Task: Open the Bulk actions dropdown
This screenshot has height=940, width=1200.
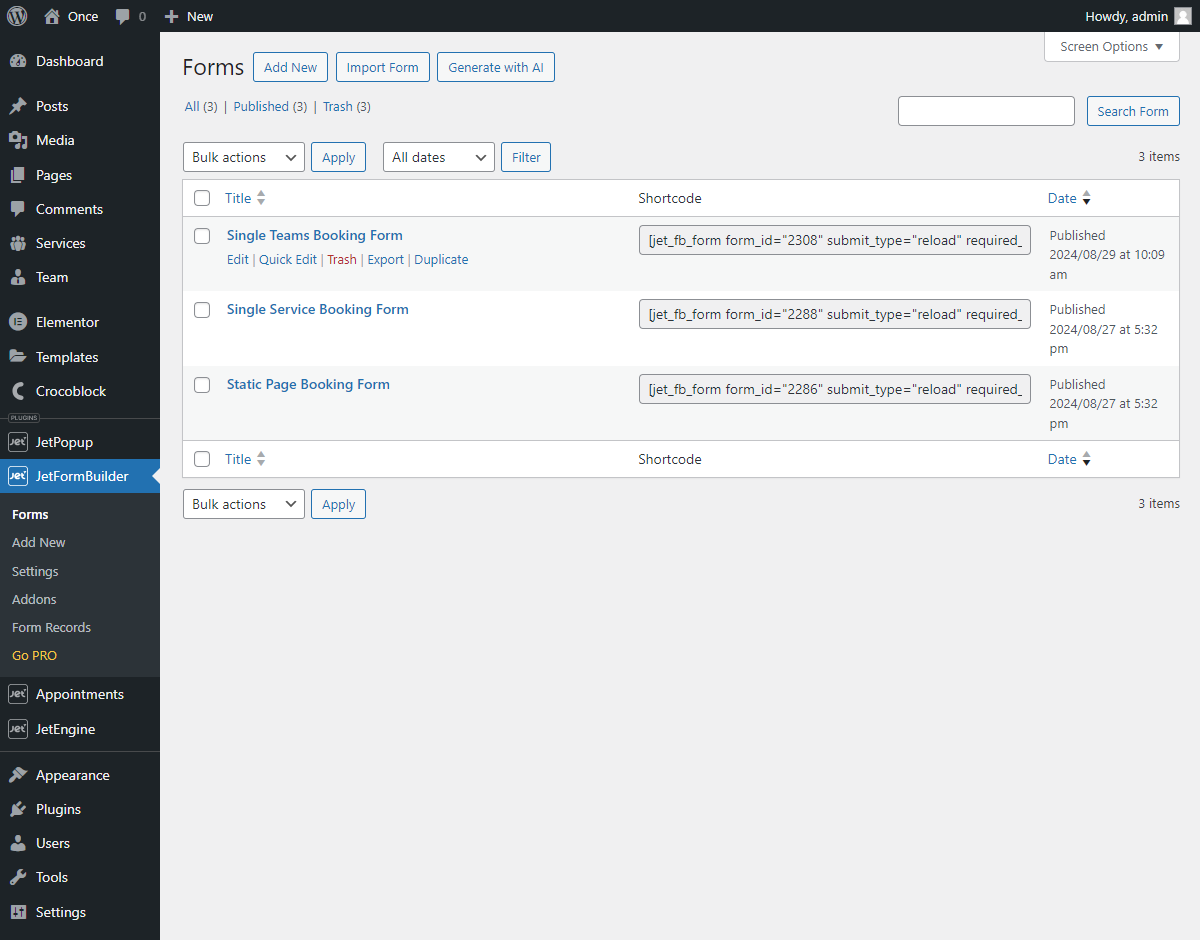Action: (243, 157)
